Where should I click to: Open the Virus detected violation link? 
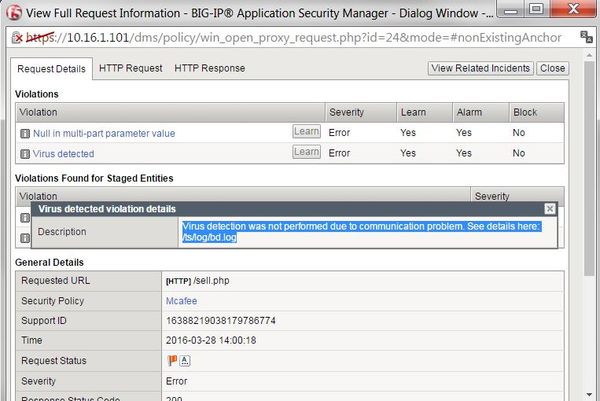(63, 154)
